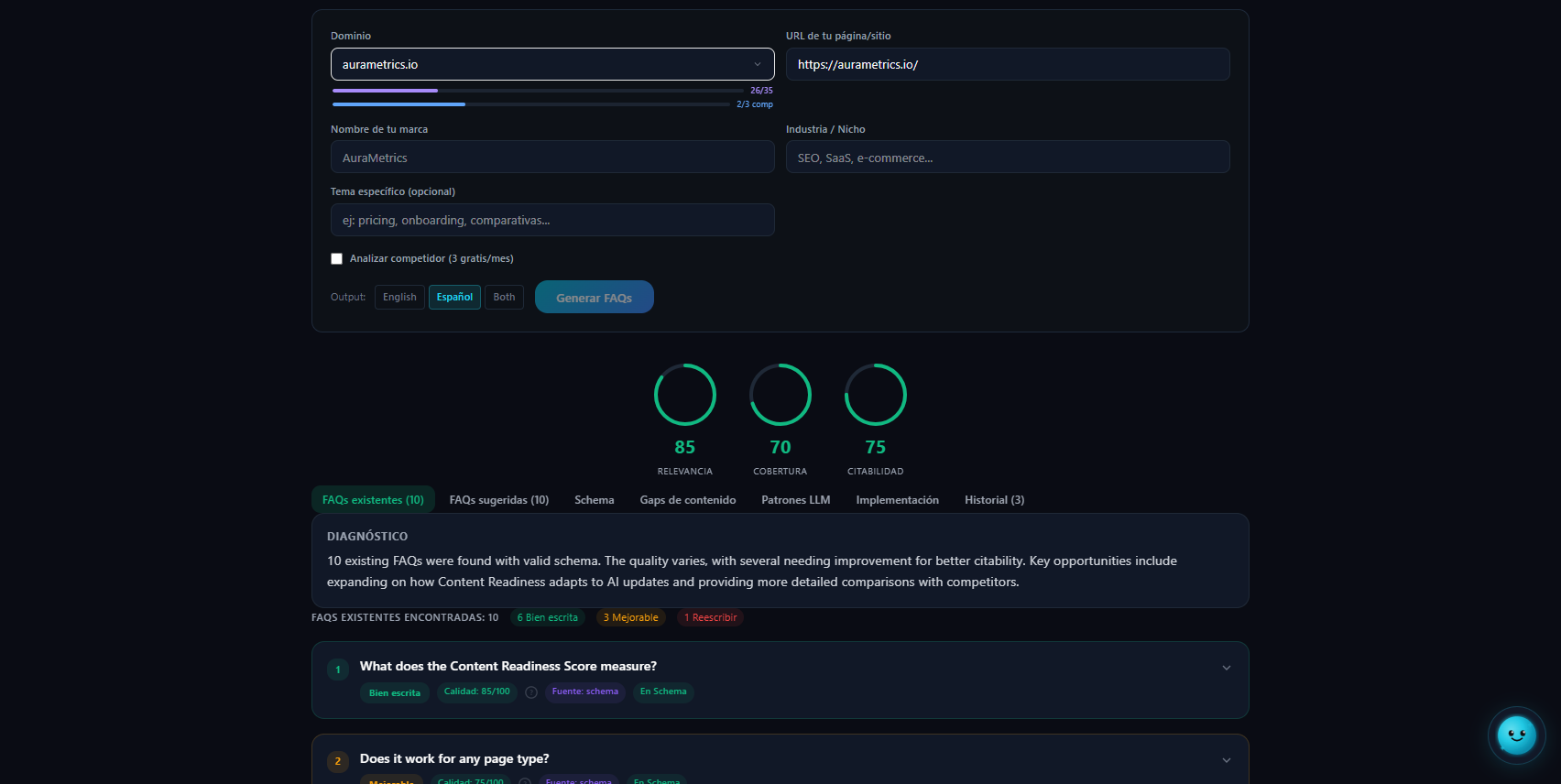Filter by 1 Reescribir badge
1561x784 pixels.
coord(711,617)
